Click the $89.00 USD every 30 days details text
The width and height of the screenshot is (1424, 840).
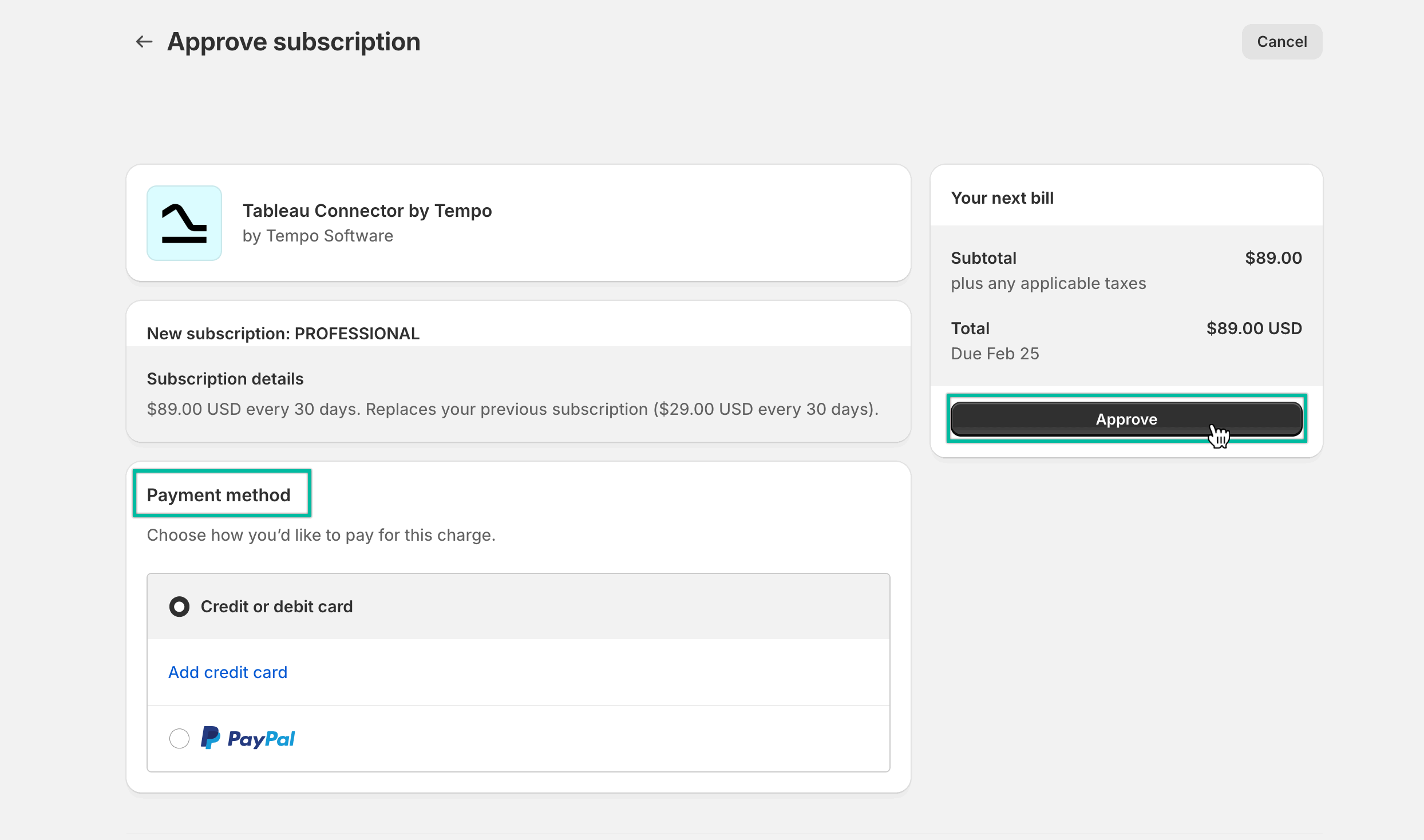coord(512,409)
